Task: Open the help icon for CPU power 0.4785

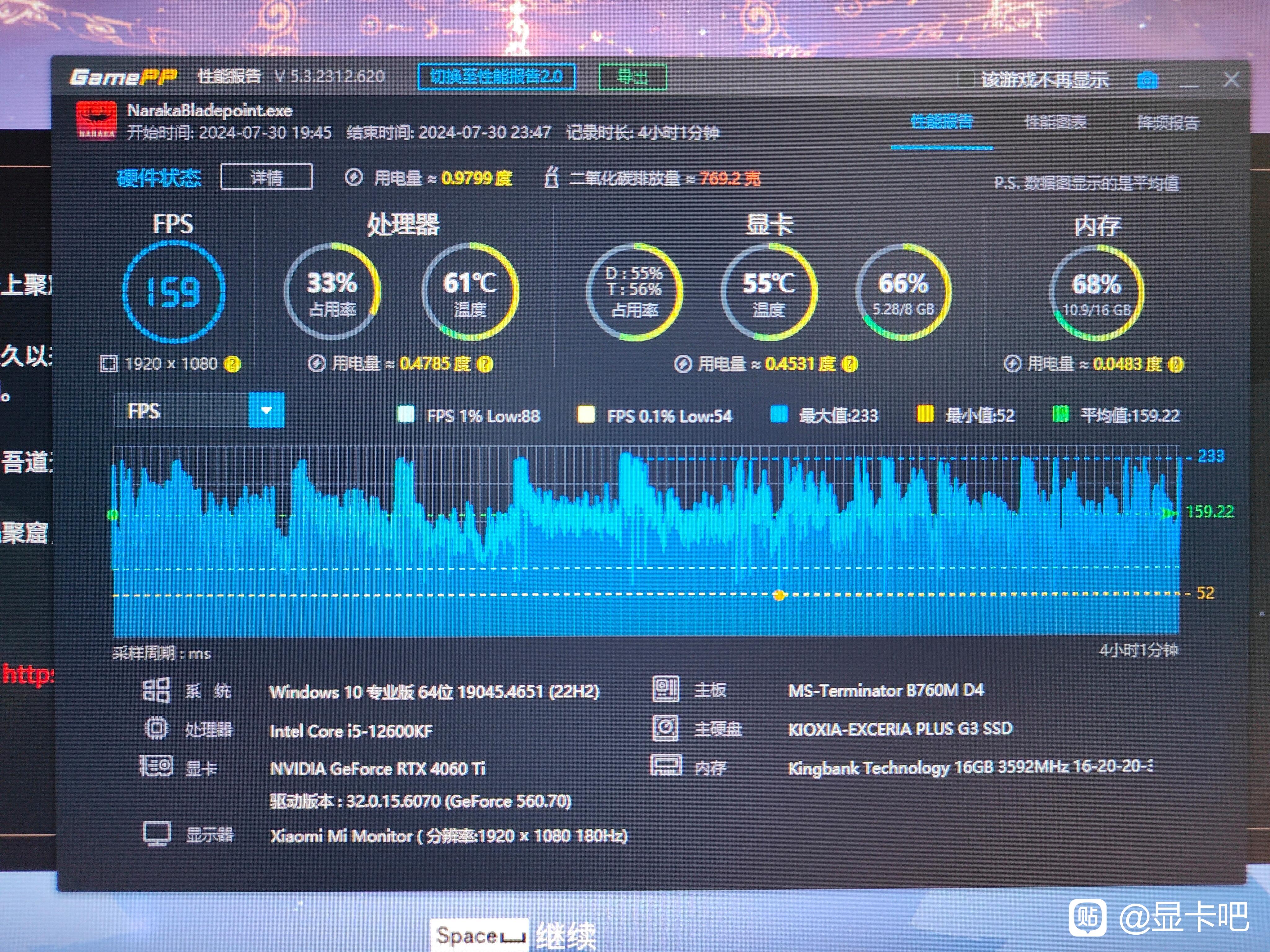Action: point(485,364)
